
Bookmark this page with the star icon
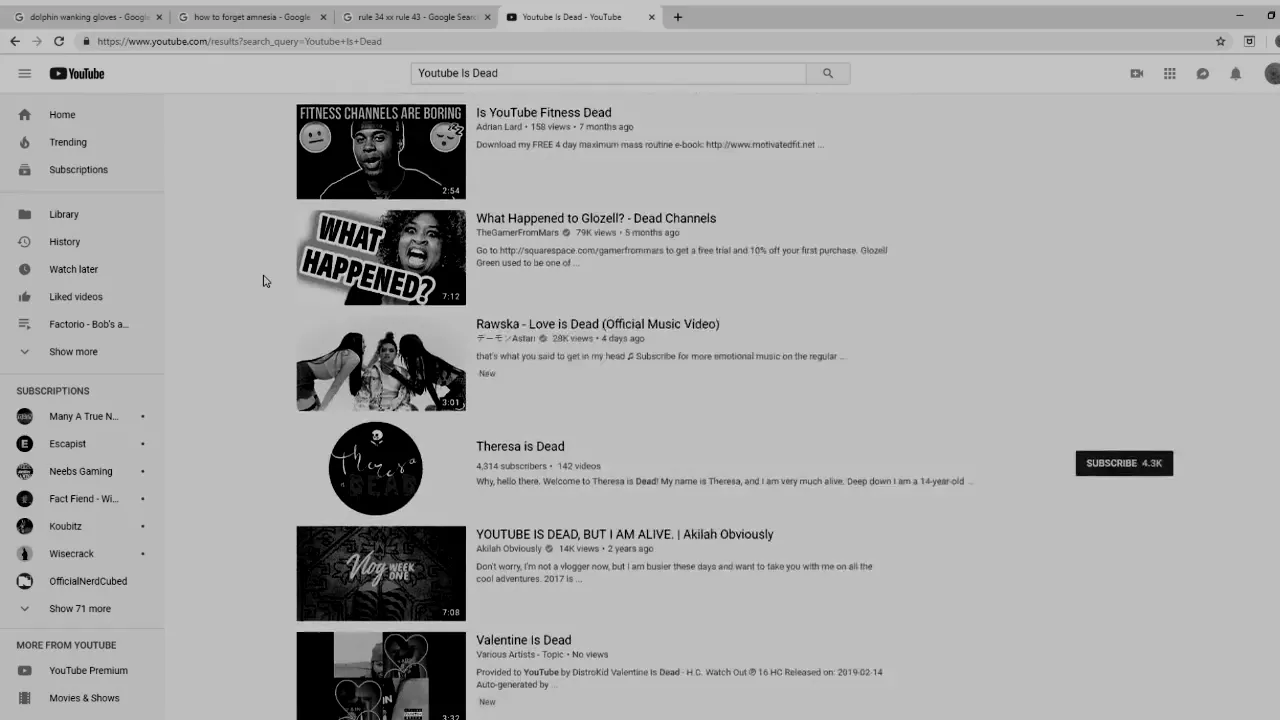(1220, 41)
